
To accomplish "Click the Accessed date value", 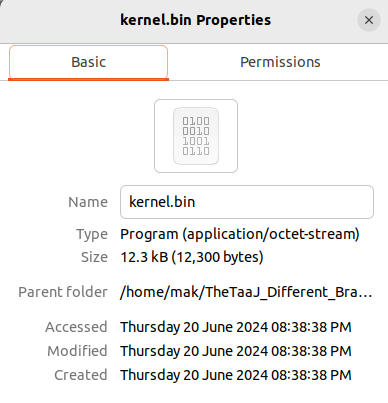I will coord(236,327).
